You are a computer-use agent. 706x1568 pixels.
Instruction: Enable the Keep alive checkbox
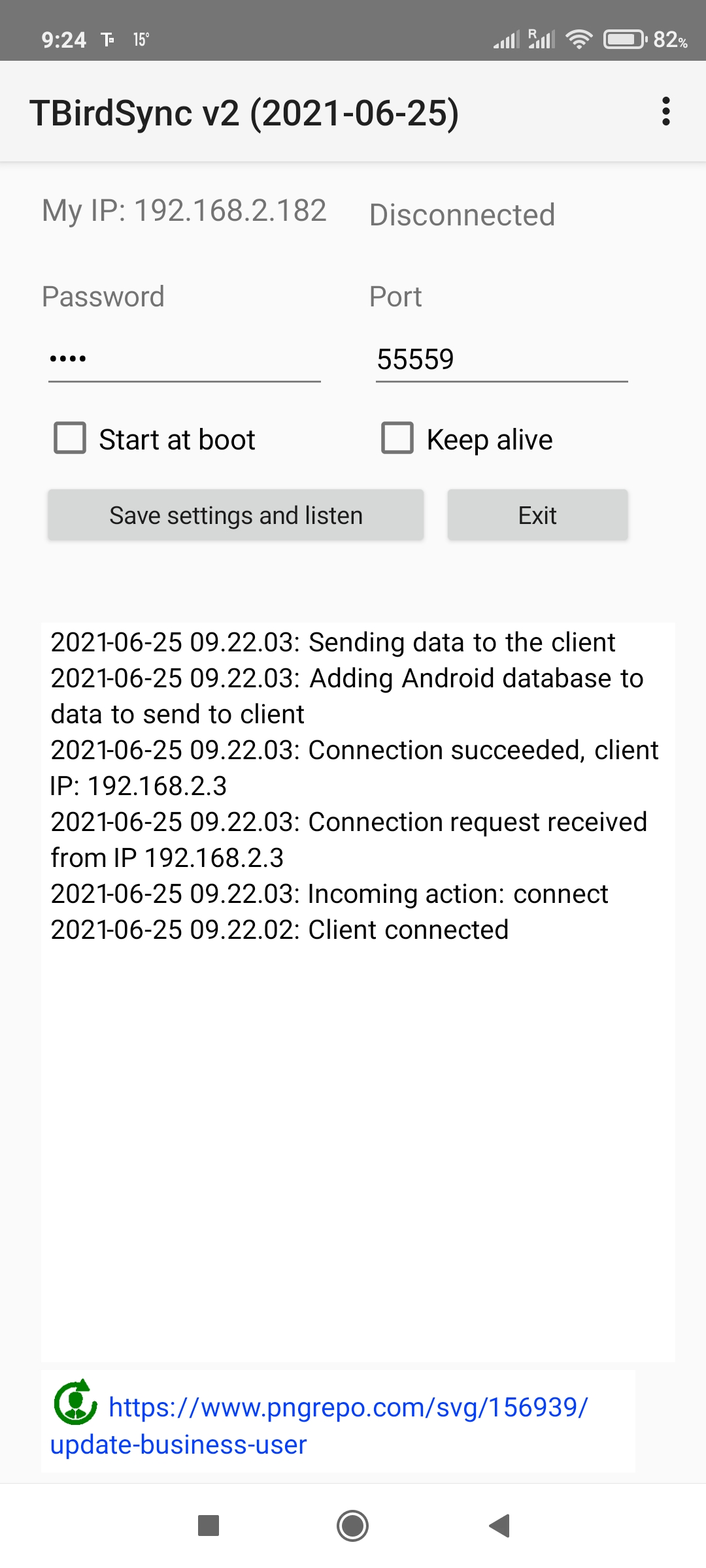[x=397, y=438]
